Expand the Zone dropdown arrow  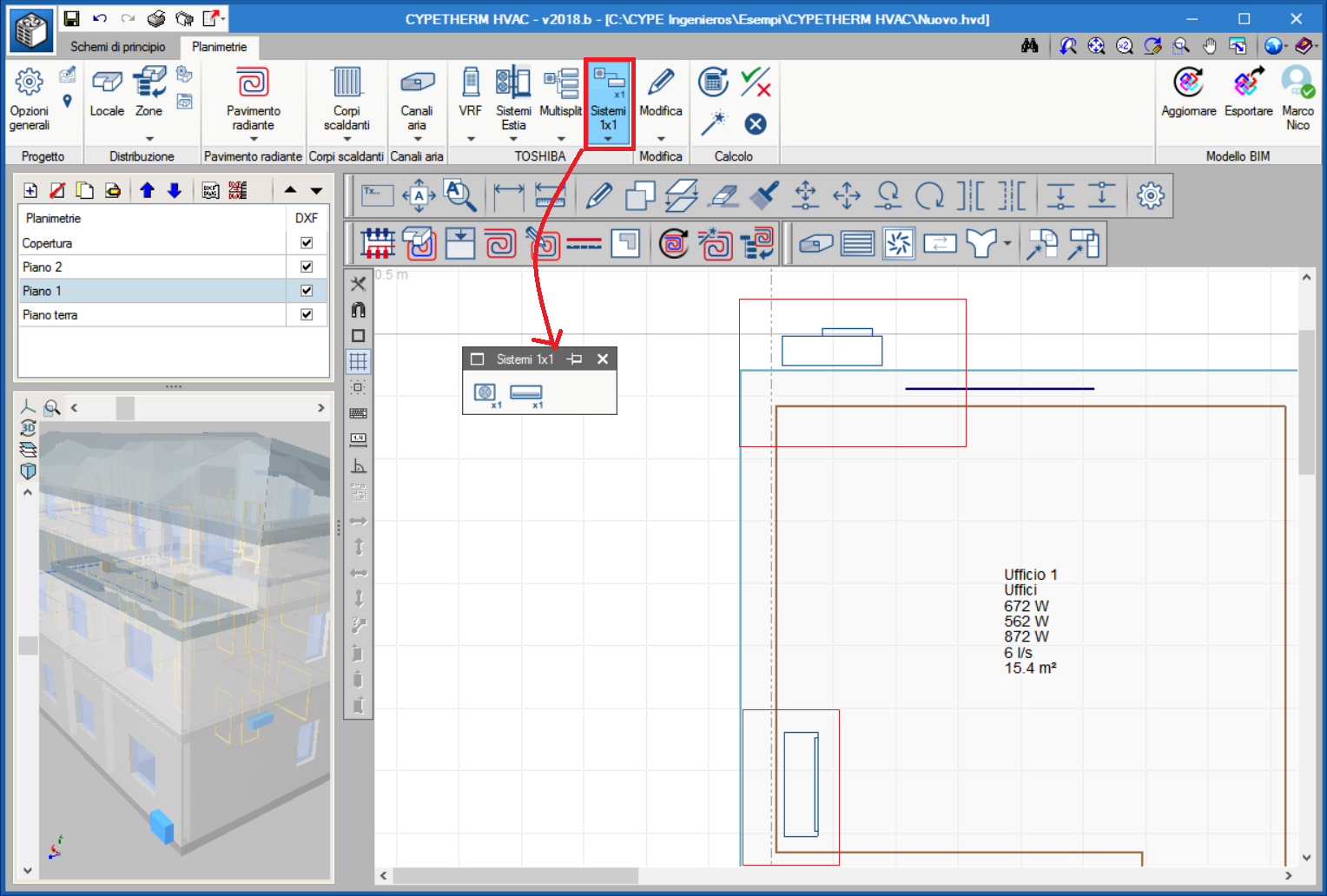(x=149, y=139)
